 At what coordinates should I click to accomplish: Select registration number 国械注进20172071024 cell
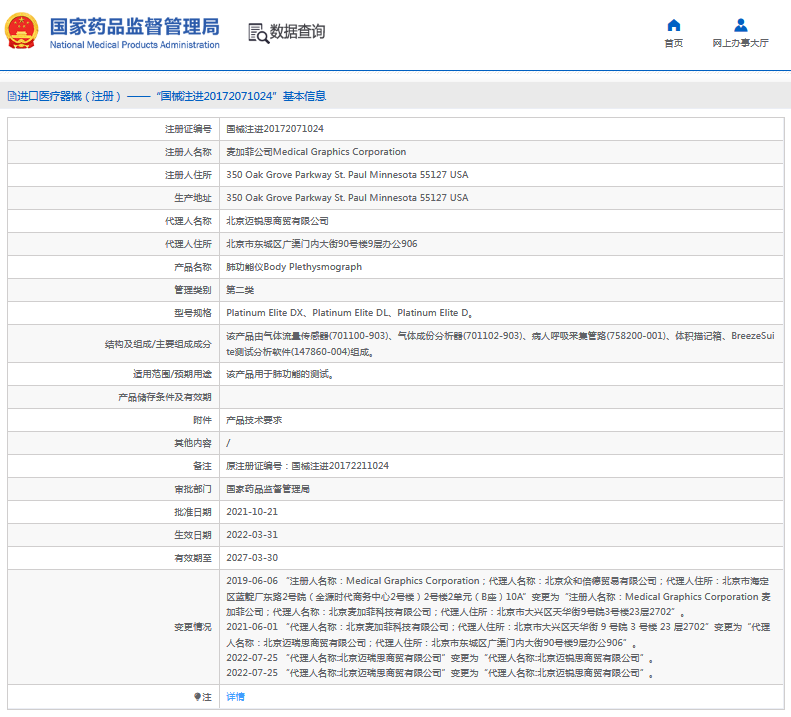pyautogui.click(x=275, y=129)
